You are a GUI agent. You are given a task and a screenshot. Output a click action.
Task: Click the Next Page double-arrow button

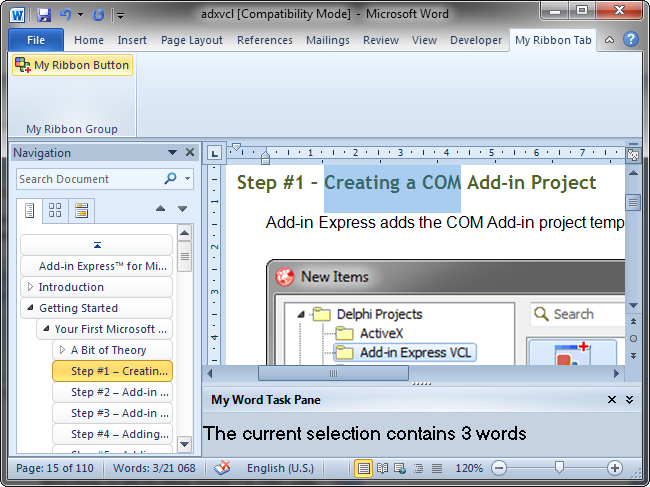[633, 356]
